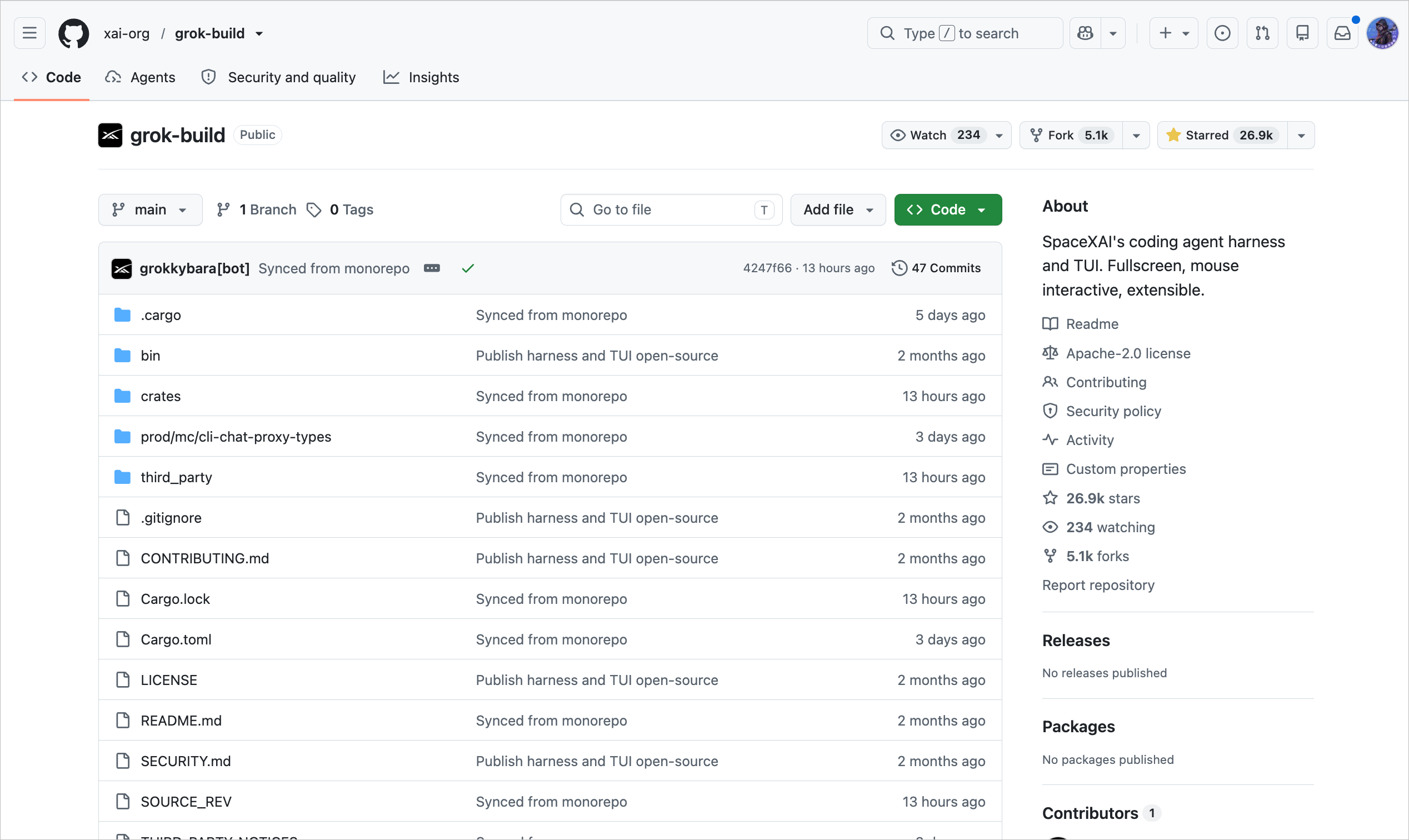Switch to the Code tab
The width and height of the screenshot is (1409, 840).
(52, 78)
